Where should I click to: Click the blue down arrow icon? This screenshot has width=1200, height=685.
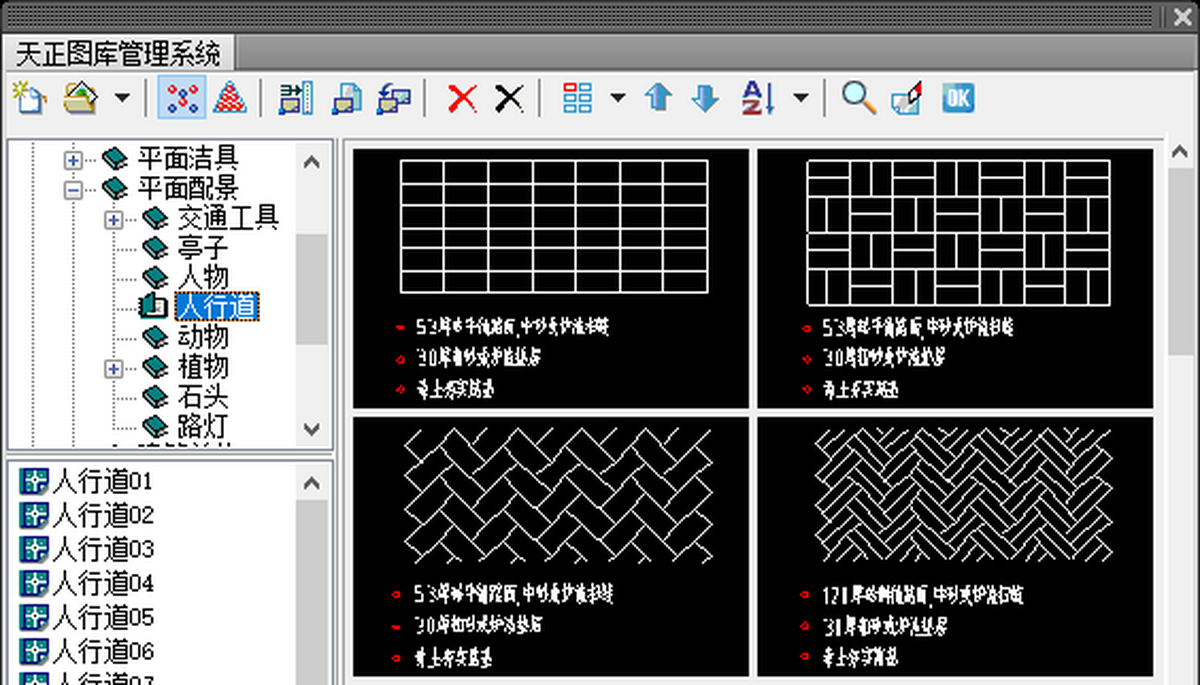(x=706, y=98)
